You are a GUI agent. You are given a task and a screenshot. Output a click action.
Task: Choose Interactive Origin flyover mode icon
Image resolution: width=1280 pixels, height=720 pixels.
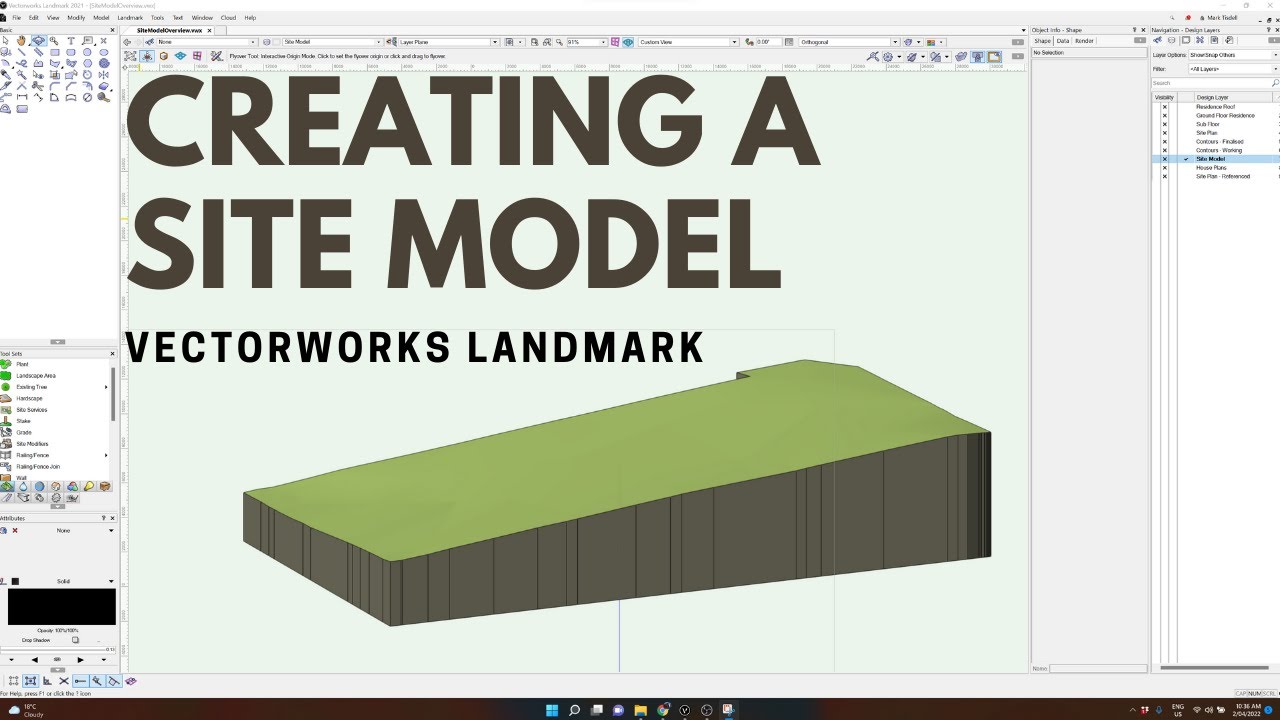coord(147,56)
